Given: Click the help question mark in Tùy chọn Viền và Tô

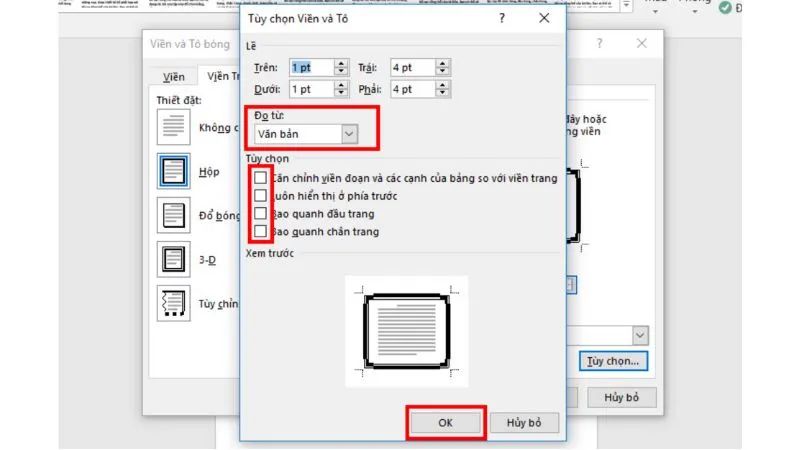Looking at the screenshot, I should pos(502,18).
